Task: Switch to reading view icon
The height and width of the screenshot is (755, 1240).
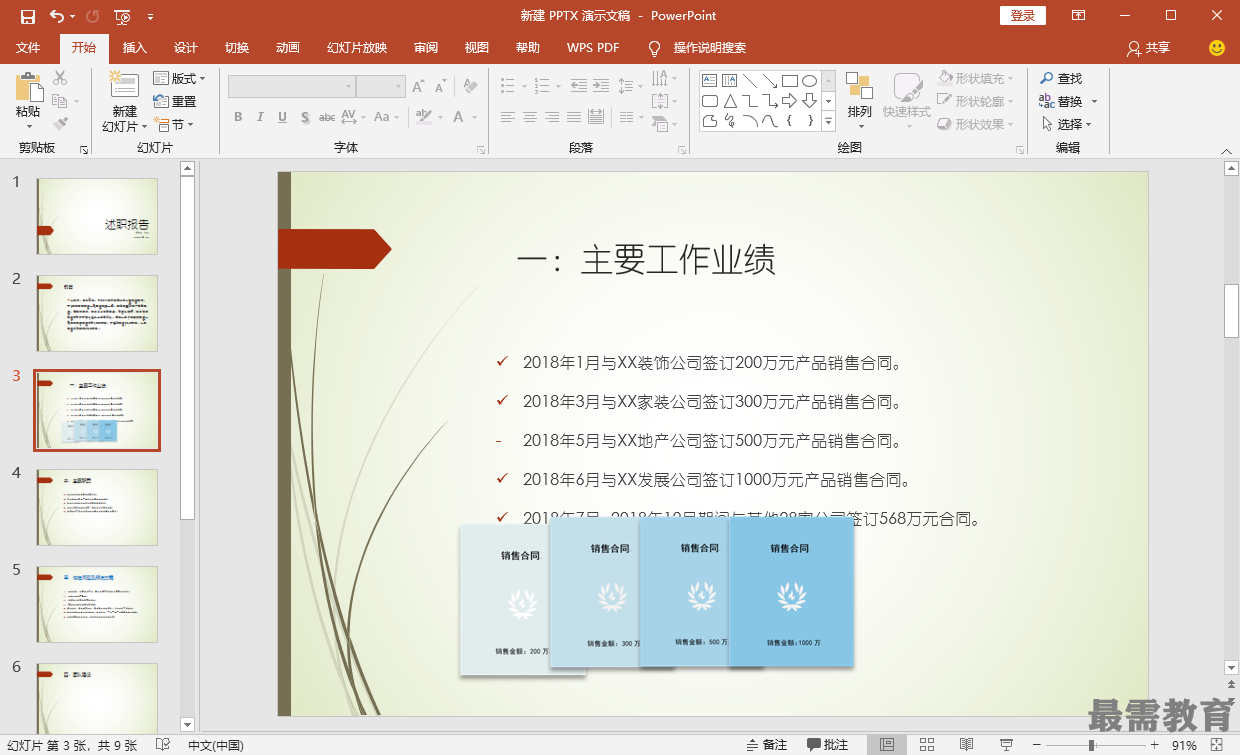Action: [x=967, y=745]
